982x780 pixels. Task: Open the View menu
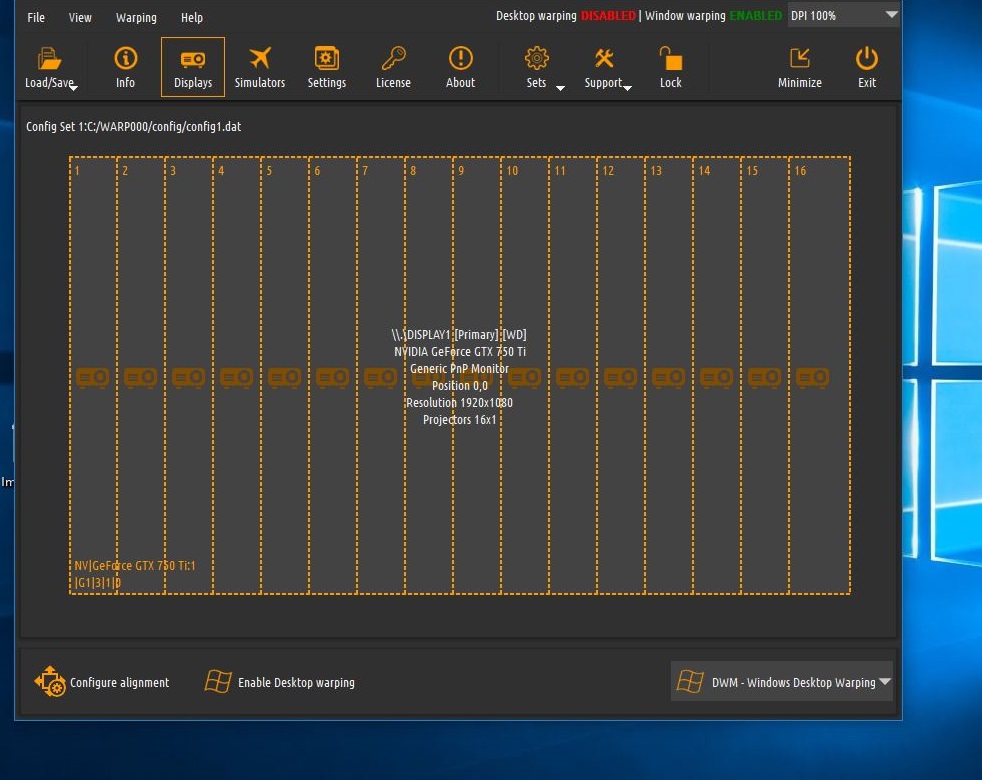pyautogui.click(x=80, y=18)
